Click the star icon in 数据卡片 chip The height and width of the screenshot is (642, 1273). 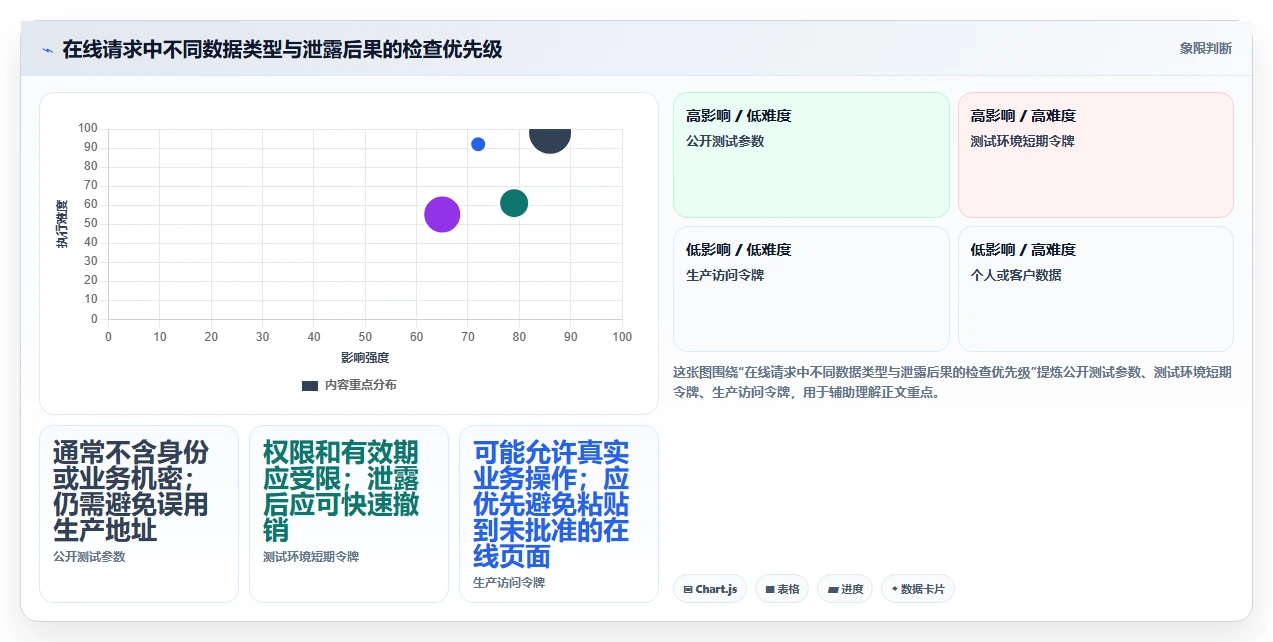895,589
